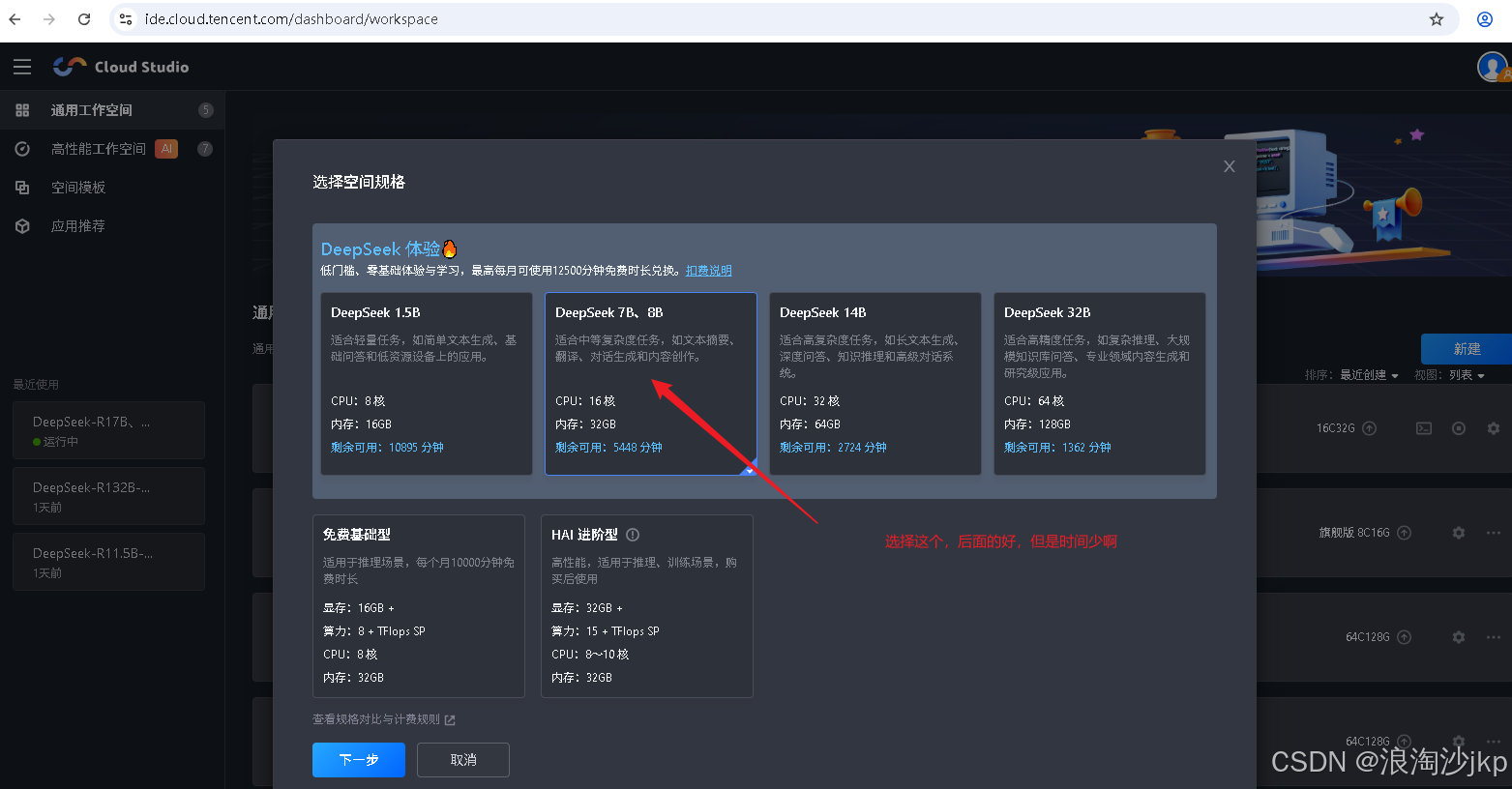Image resolution: width=1512 pixels, height=789 pixels.
Task: Open the info icon beside HAI 进阶型
Action: pos(633,535)
